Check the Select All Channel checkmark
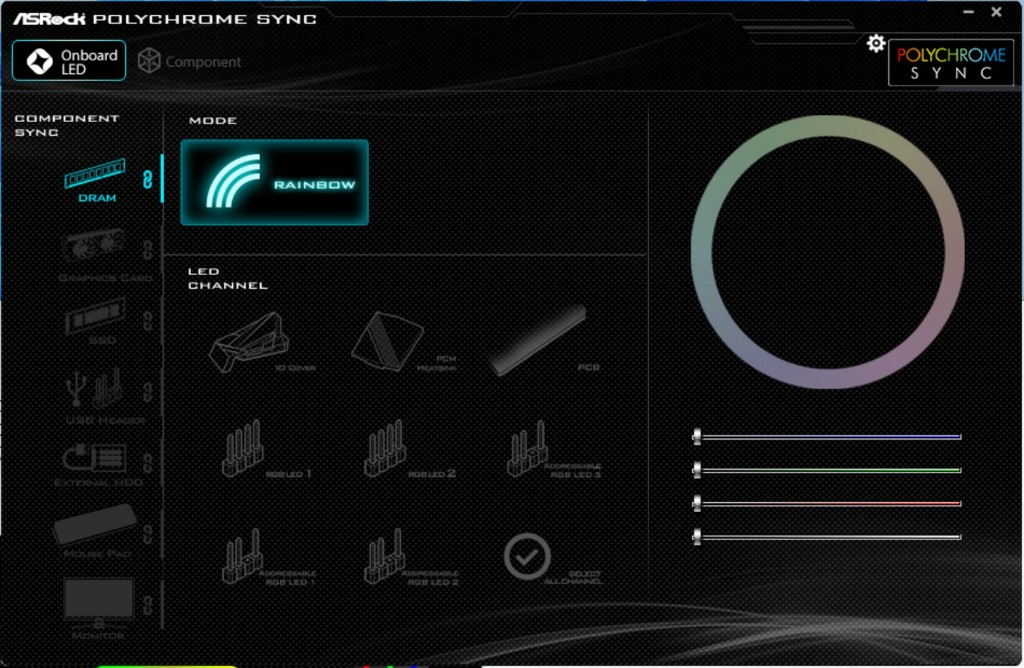This screenshot has height=668, width=1024. click(527, 556)
